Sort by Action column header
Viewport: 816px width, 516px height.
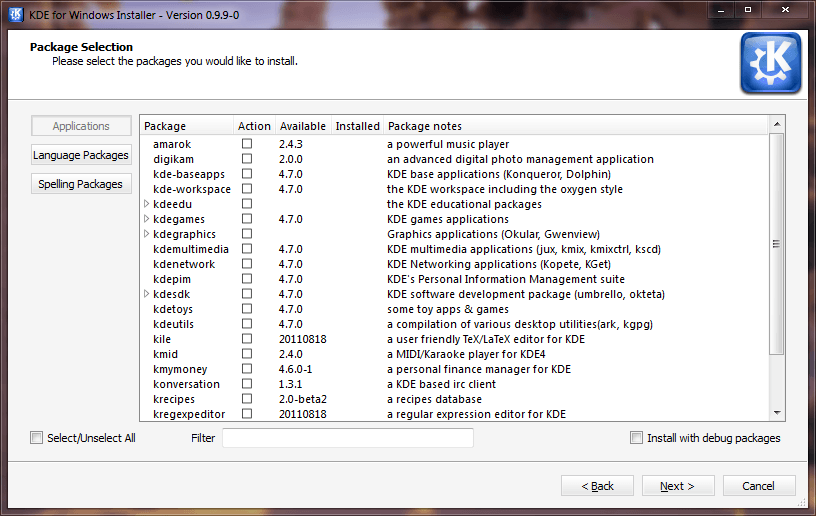pyautogui.click(x=254, y=126)
